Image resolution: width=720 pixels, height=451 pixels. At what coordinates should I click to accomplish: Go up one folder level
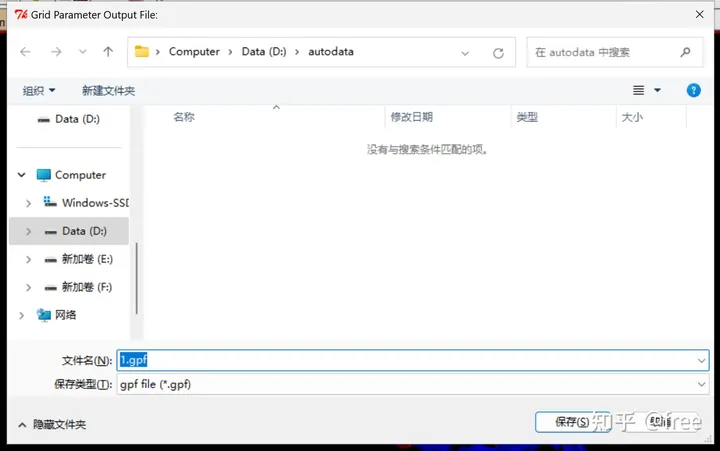108,52
